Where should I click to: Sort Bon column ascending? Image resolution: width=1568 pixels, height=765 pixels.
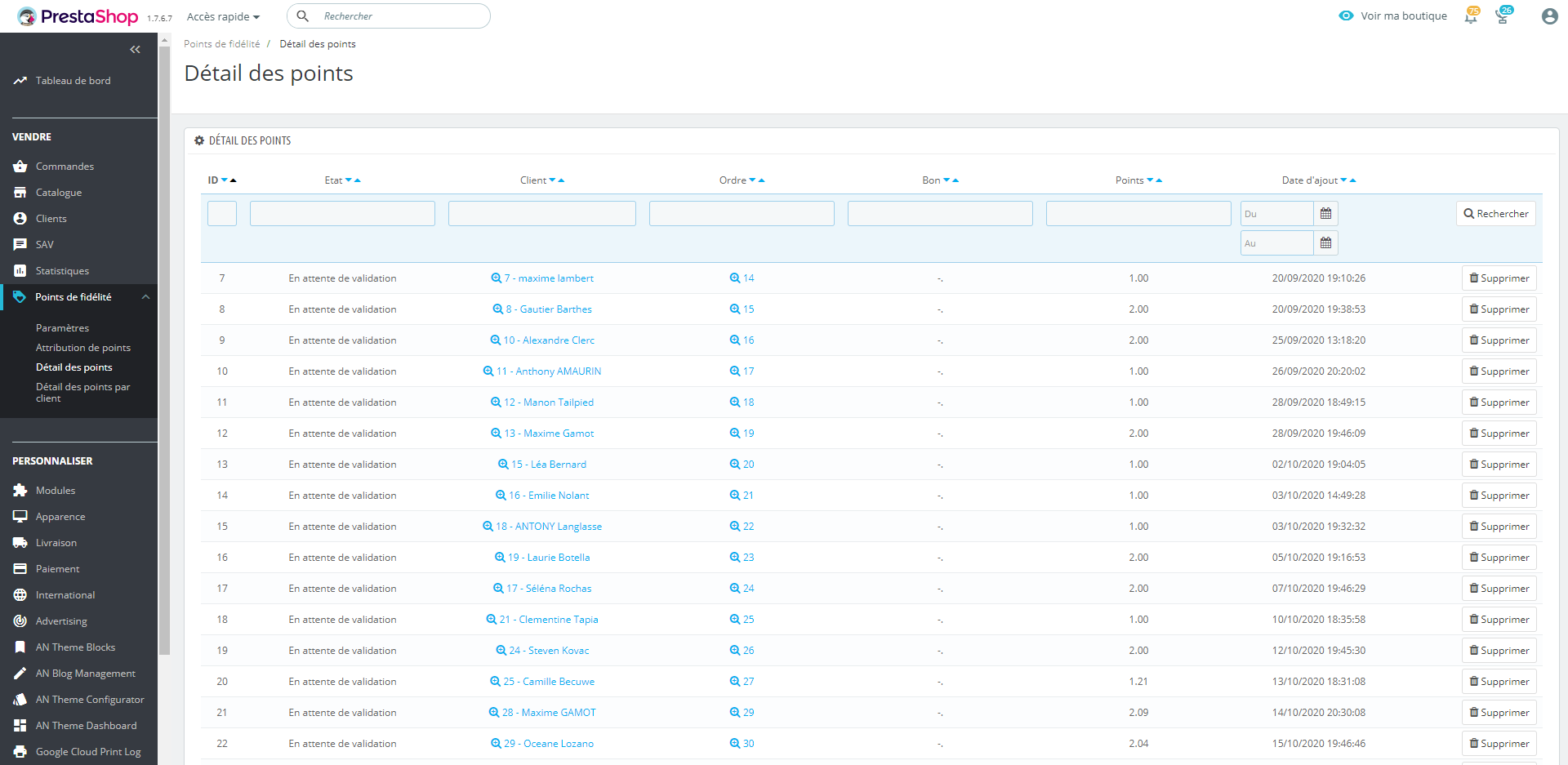(955, 180)
